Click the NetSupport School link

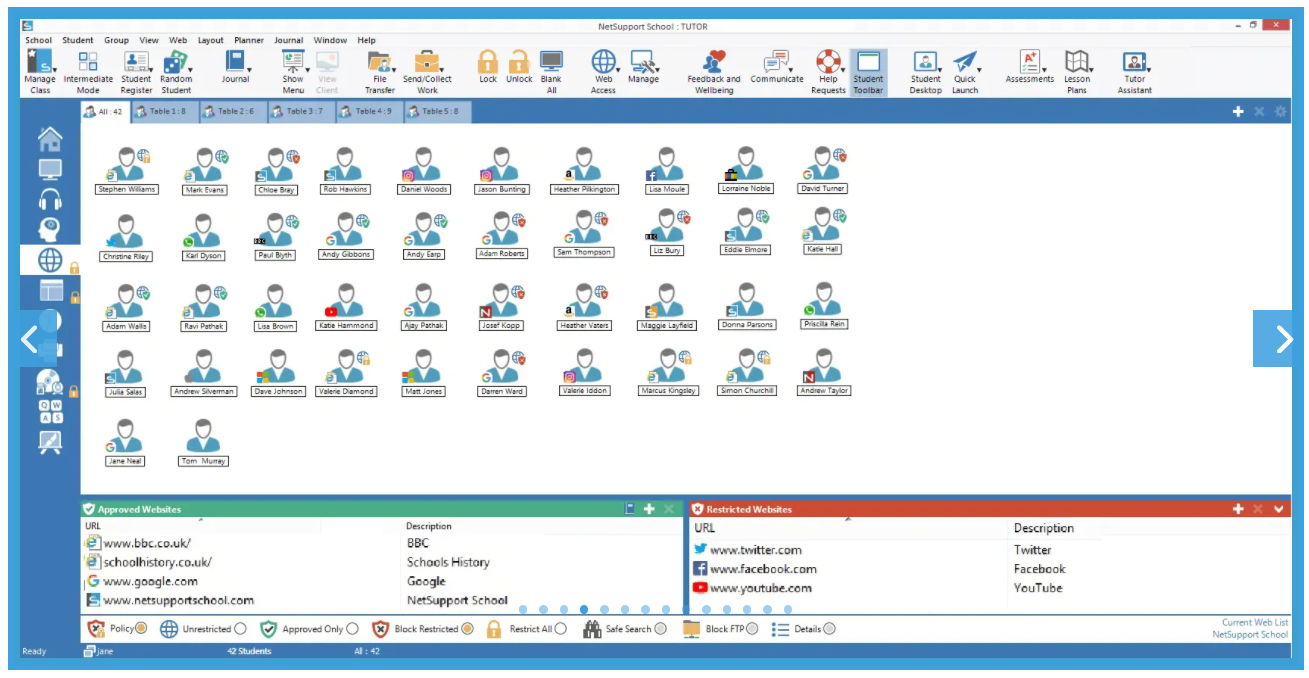(1250, 635)
